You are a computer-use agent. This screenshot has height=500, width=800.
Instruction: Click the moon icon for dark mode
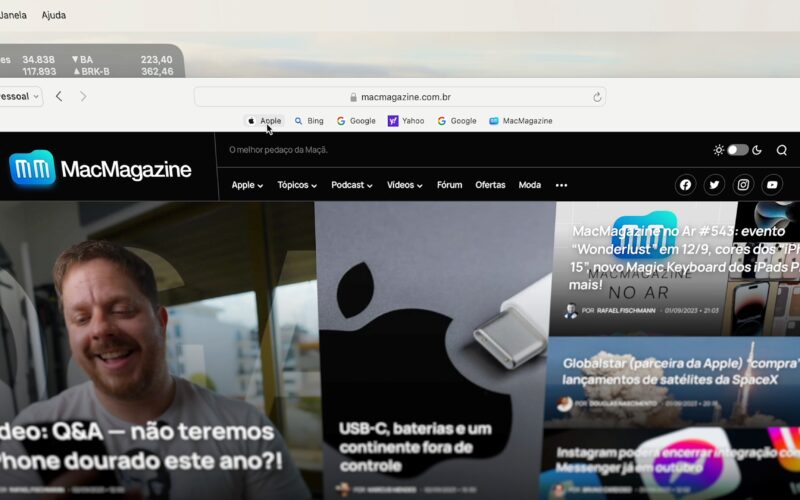(x=757, y=150)
